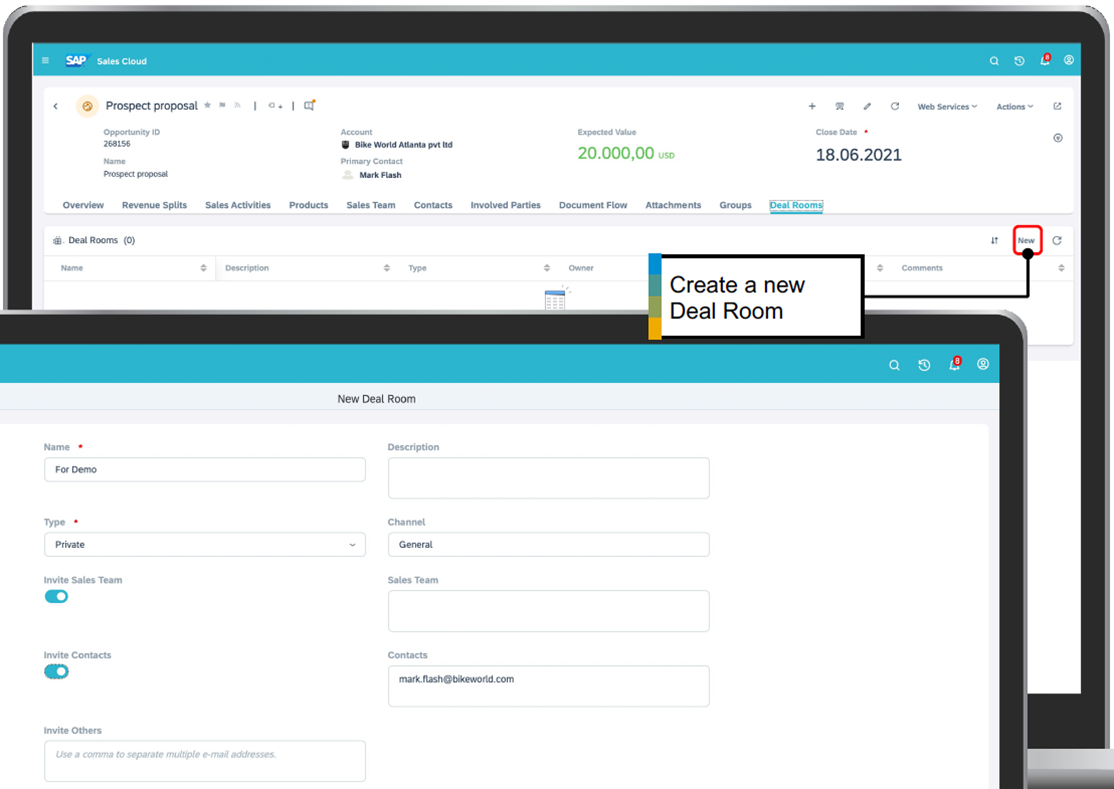Viewport: 1114px width, 789px height.
Task: Open notifications bell in the Sales Cloud opportunity window
Action: (1044, 60)
